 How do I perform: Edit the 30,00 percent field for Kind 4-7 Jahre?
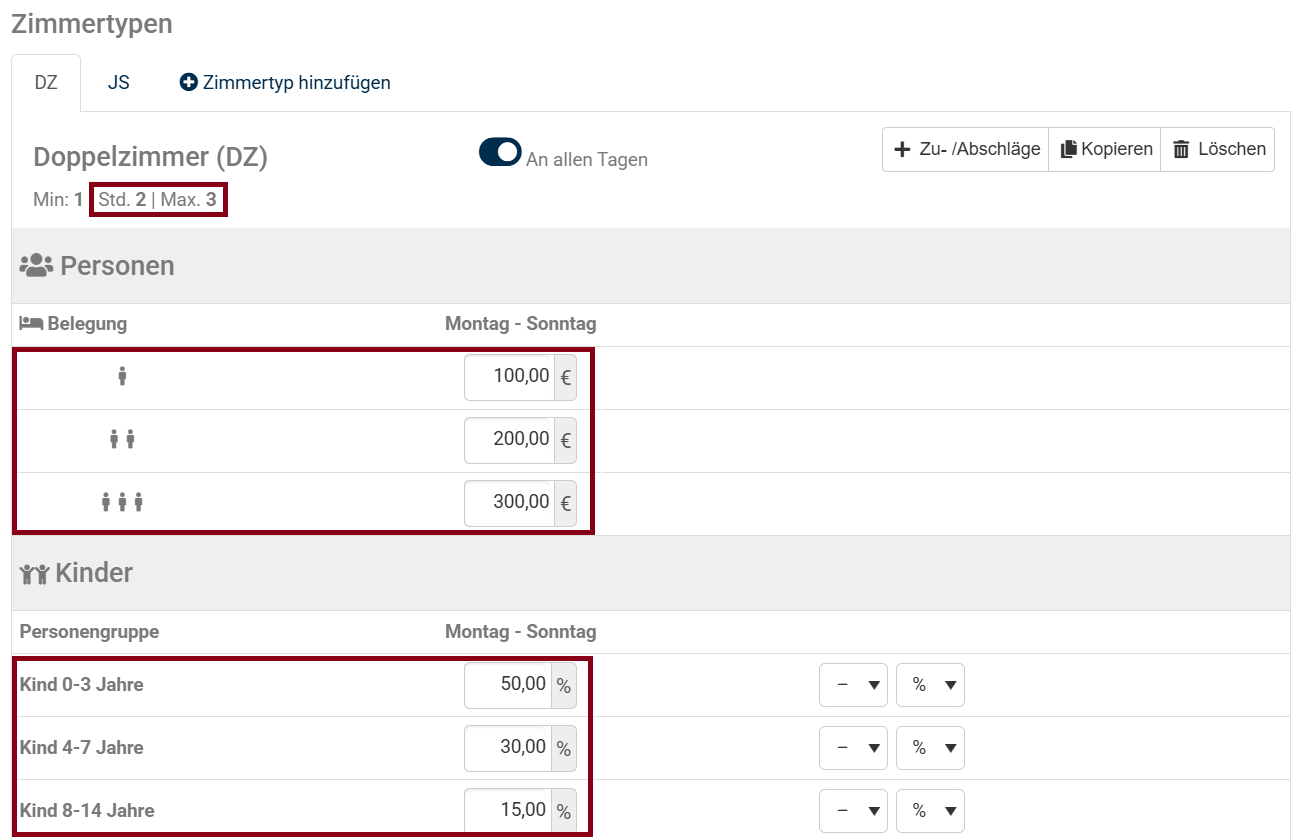(508, 748)
